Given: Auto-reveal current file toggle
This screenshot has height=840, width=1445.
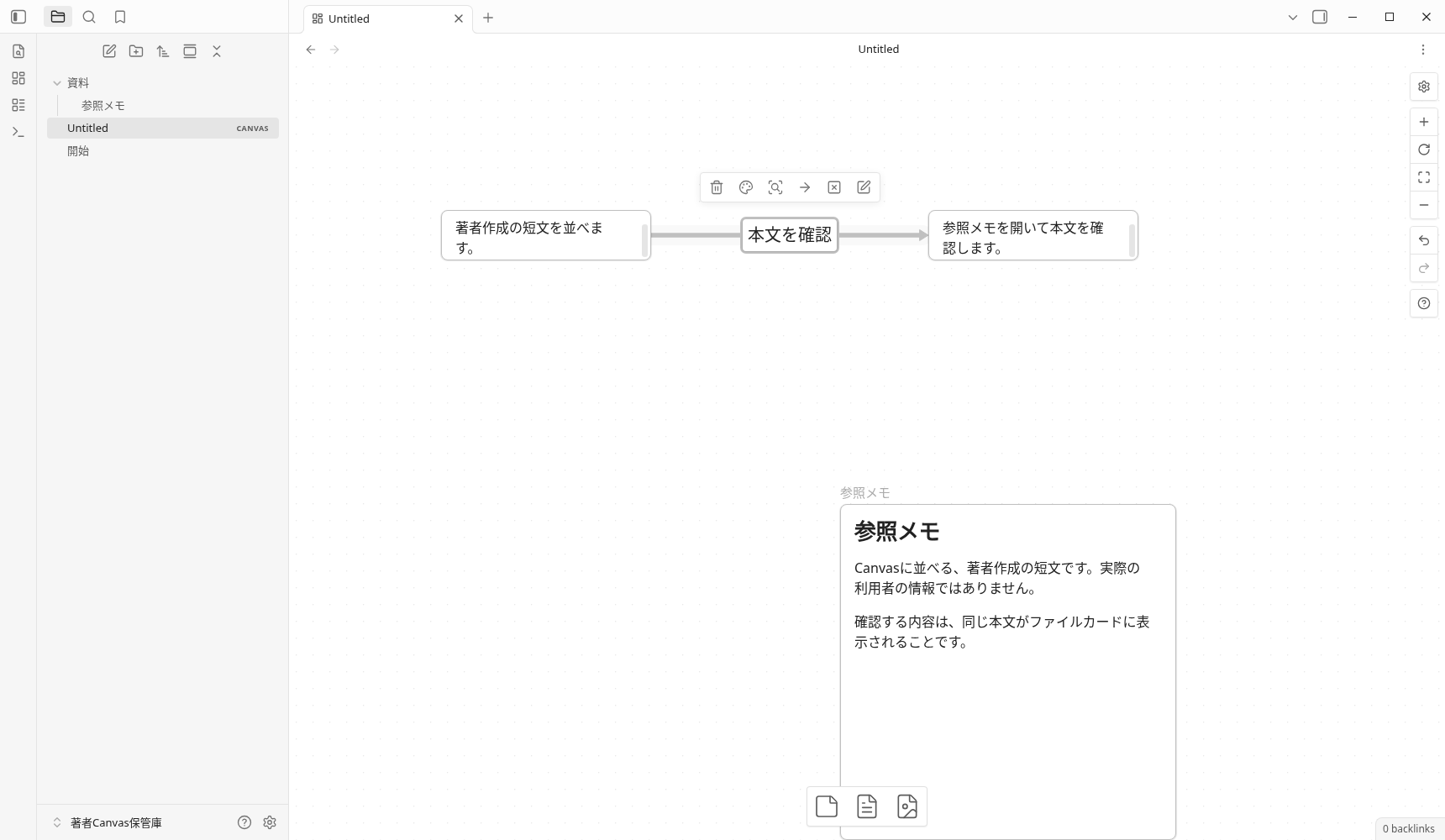Looking at the screenshot, I should (x=190, y=51).
